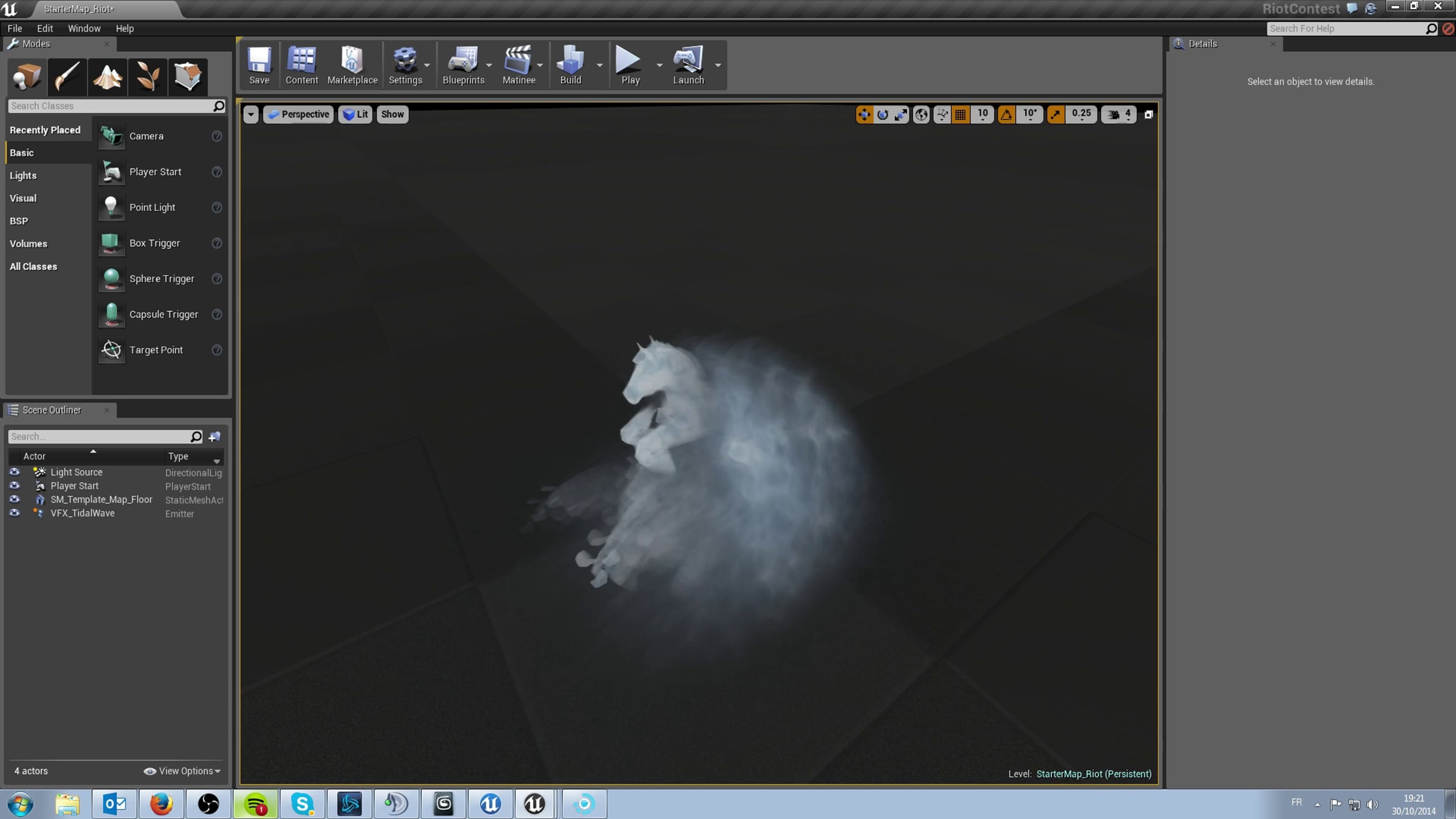Open the Lit view mode dropdown
The height and width of the screenshot is (819, 1456).
pos(356,114)
